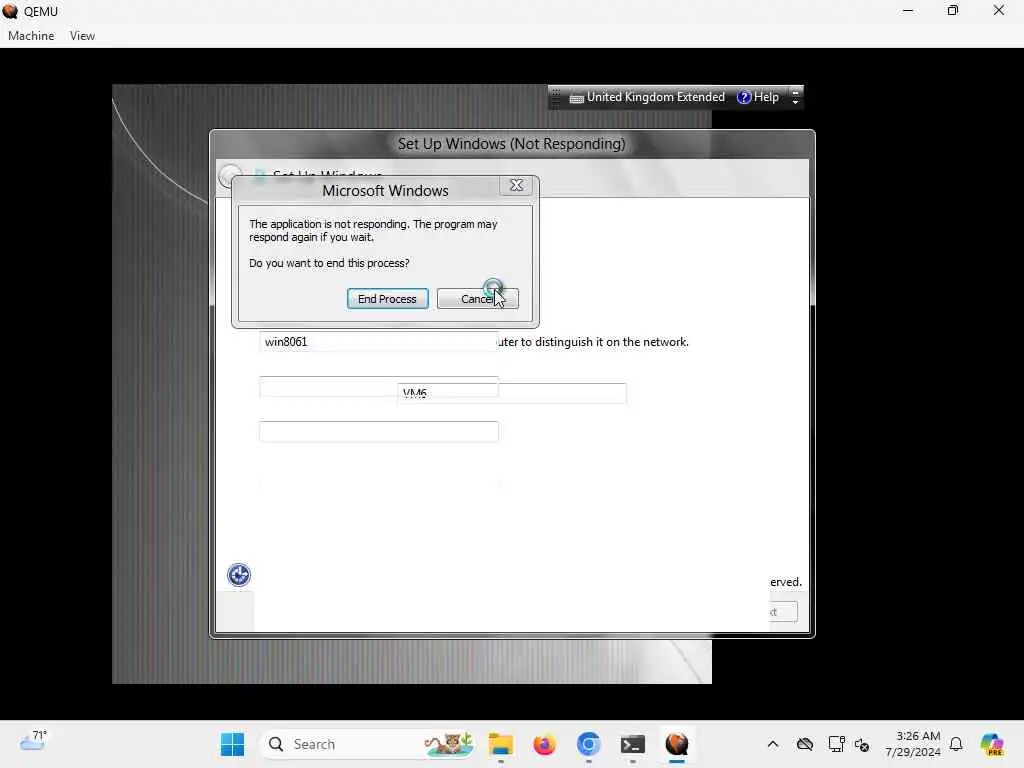Viewport: 1024px width, 768px height.
Task: Open the Machine menu in QEMU
Action: point(31,36)
